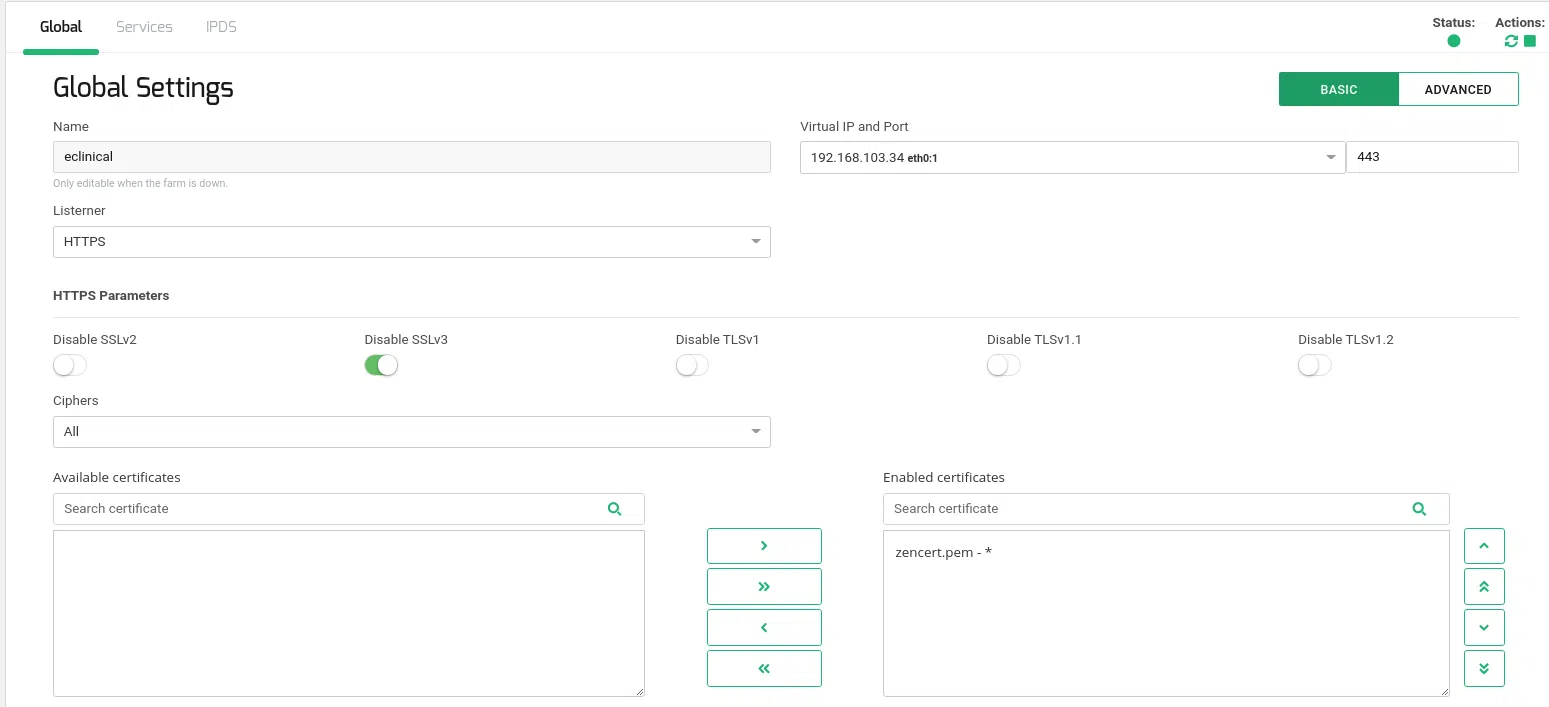This screenshot has width=1549, height=707.
Task: Expand the Ciphers dropdown
Action: [x=411, y=432]
